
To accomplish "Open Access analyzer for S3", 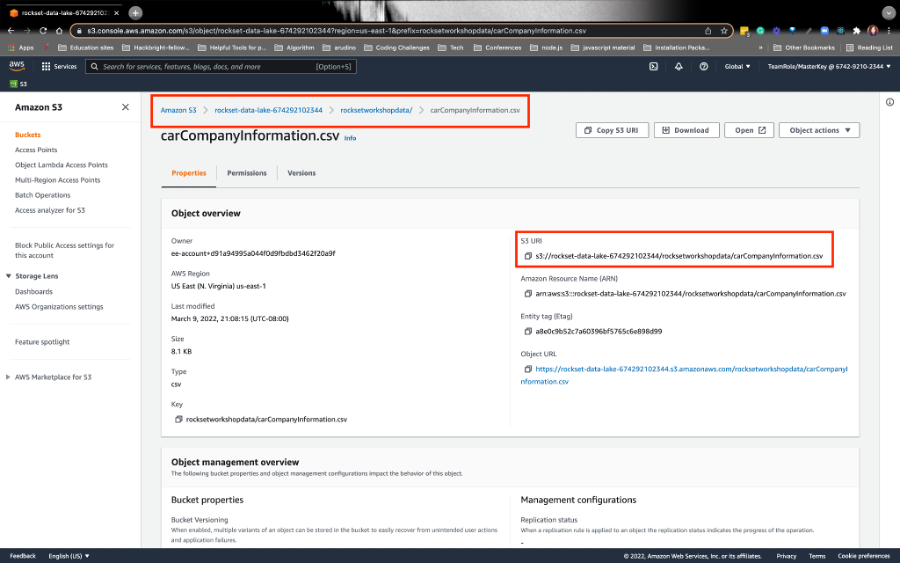I will [x=50, y=211].
